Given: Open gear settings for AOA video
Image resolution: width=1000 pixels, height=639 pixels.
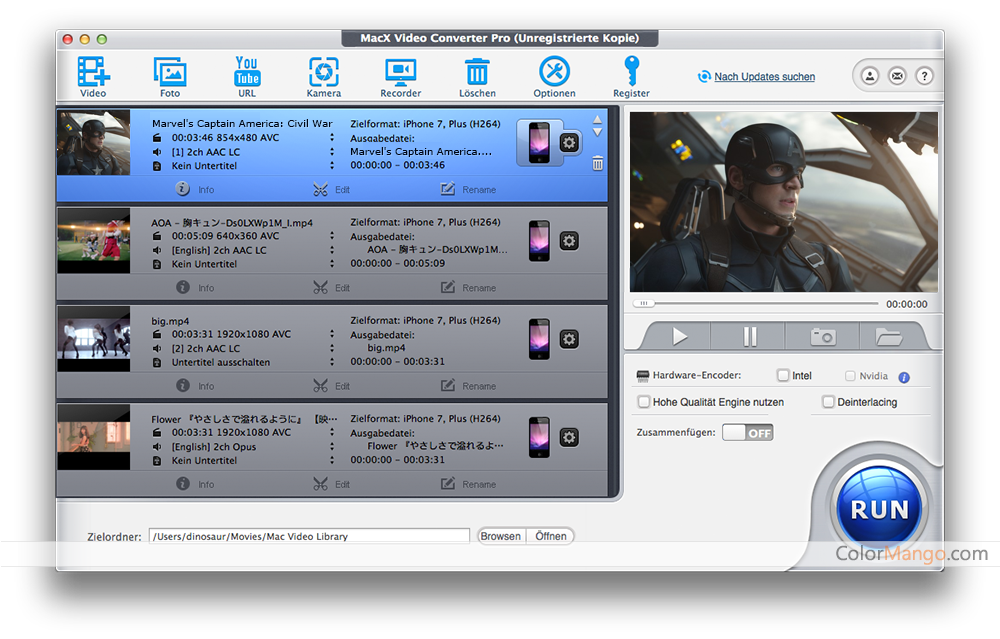Looking at the screenshot, I should 570,240.
